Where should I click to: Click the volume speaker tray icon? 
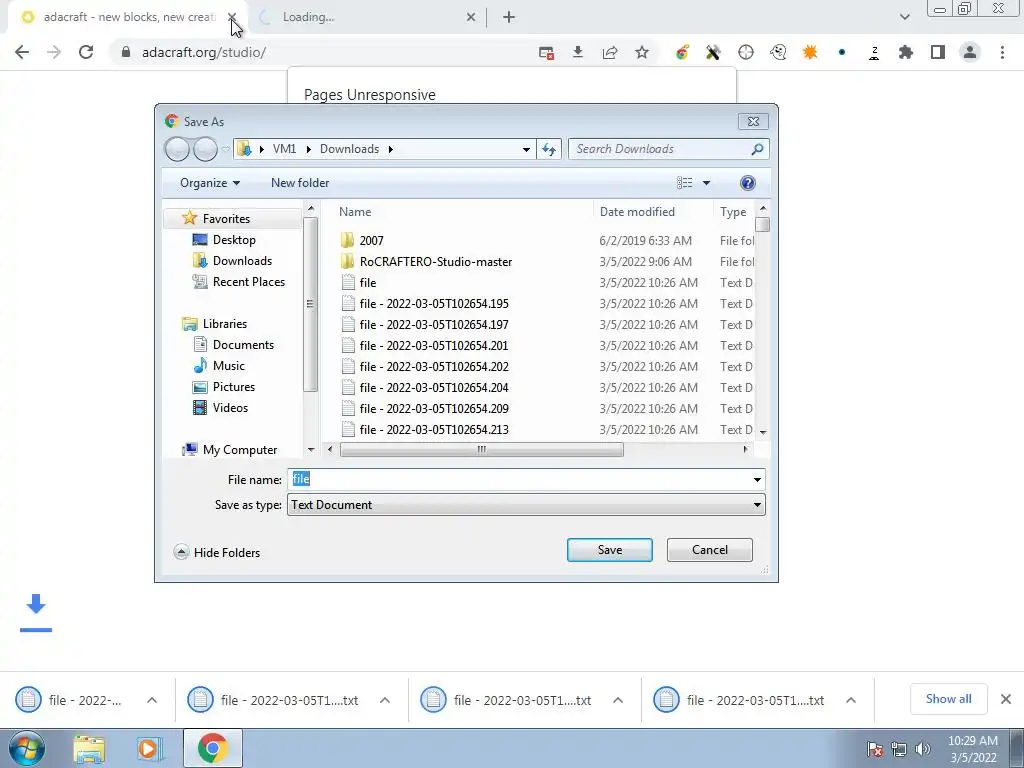click(x=922, y=749)
